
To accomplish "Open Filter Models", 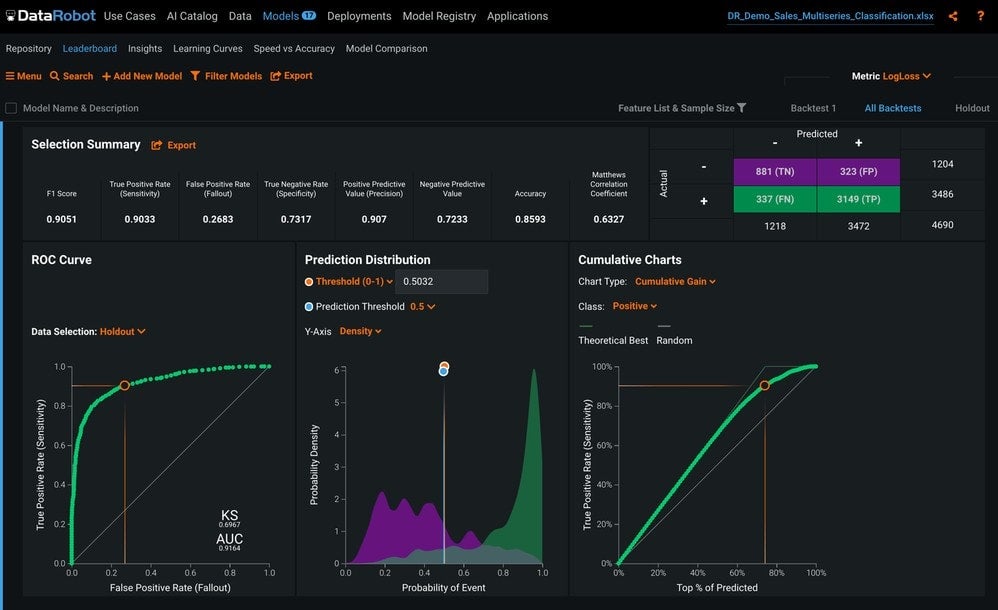I will pos(226,76).
